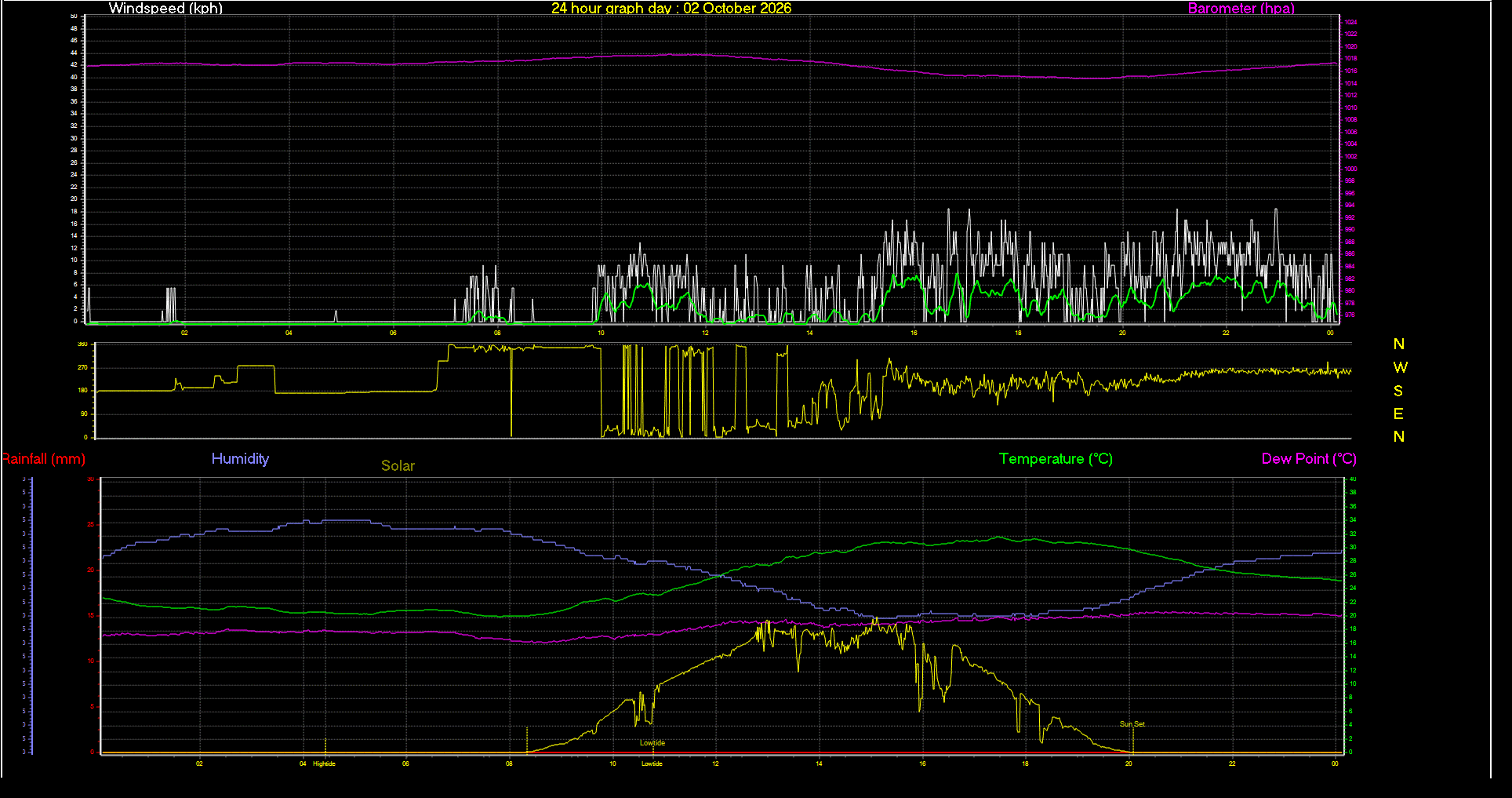The height and width of the screenshot is (798, 1512).
Task: Click the '1024' barometer scale value
Action: (x=1350, y=23)
